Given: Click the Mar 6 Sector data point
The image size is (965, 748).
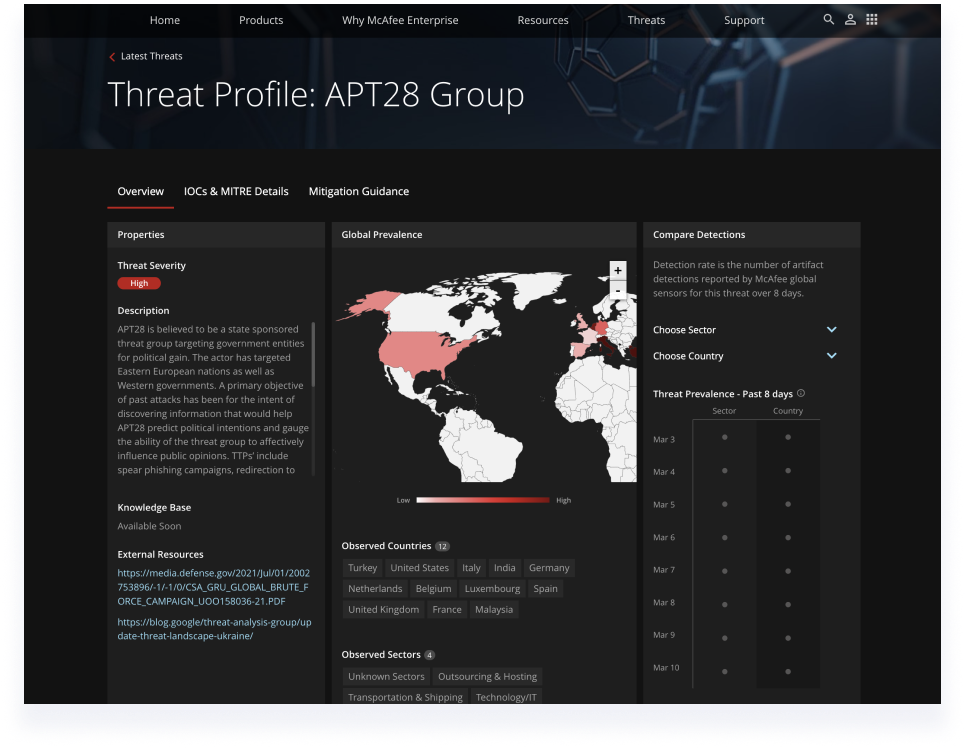Looking at the screenshot, I should coord(724,537).
